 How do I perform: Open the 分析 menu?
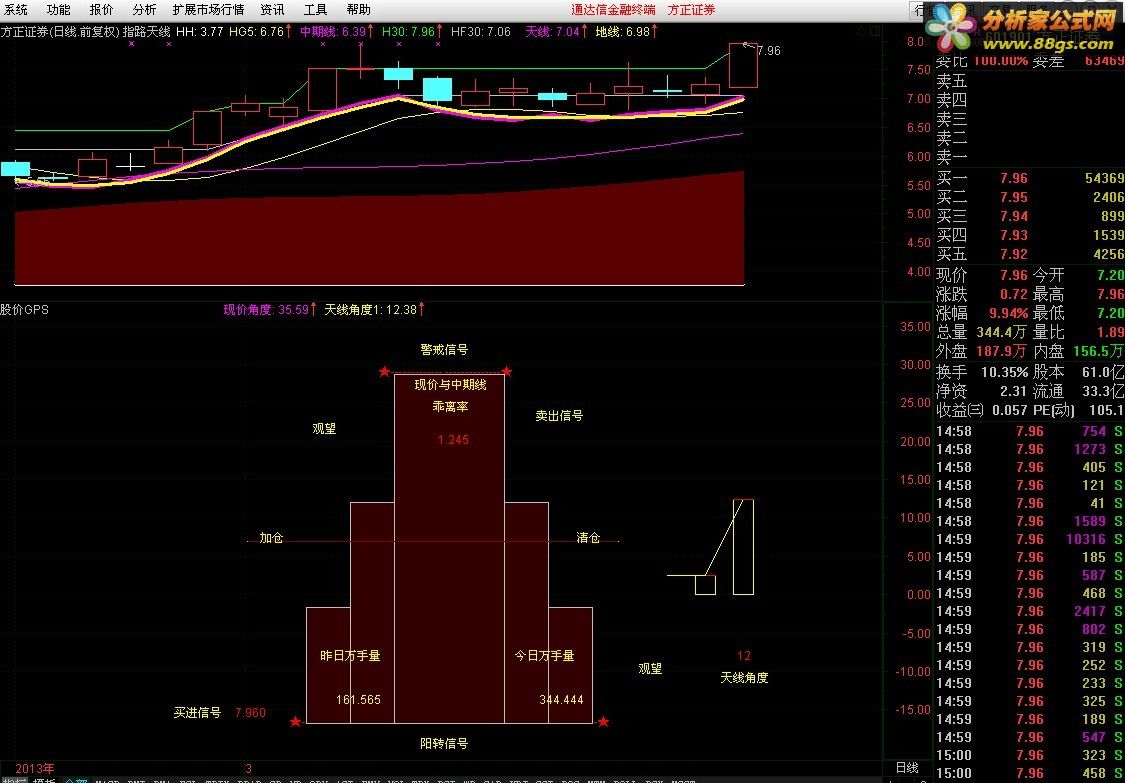(144, 9)
